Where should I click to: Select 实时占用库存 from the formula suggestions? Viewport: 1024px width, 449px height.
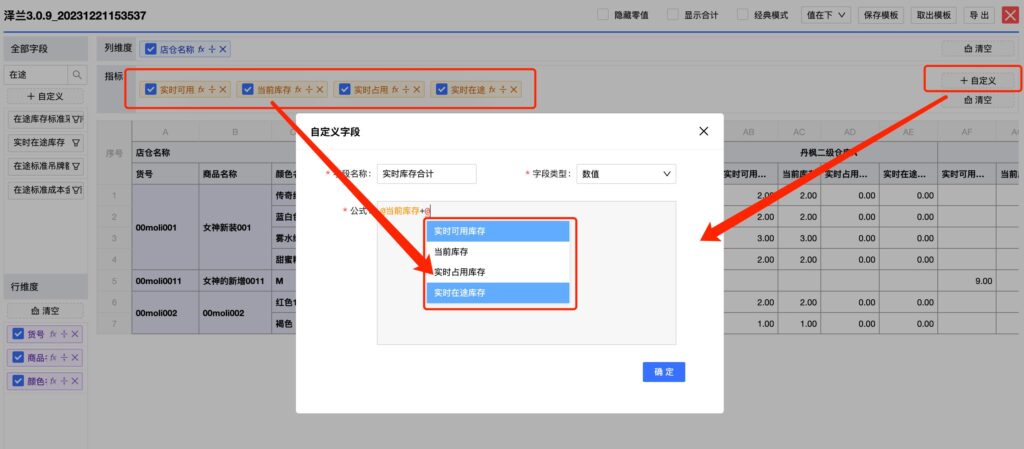[498, 272]
